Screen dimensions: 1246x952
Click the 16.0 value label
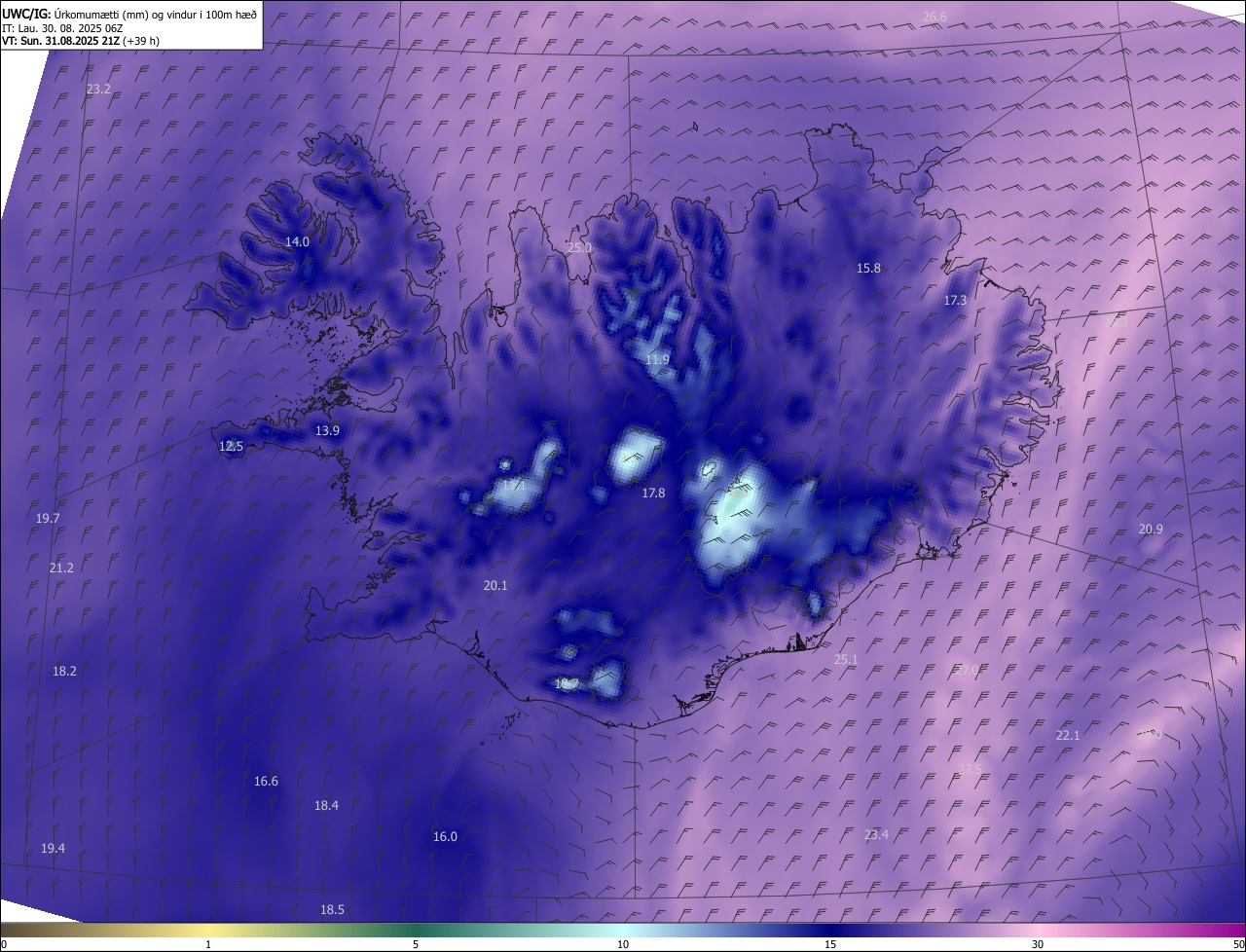445,836
